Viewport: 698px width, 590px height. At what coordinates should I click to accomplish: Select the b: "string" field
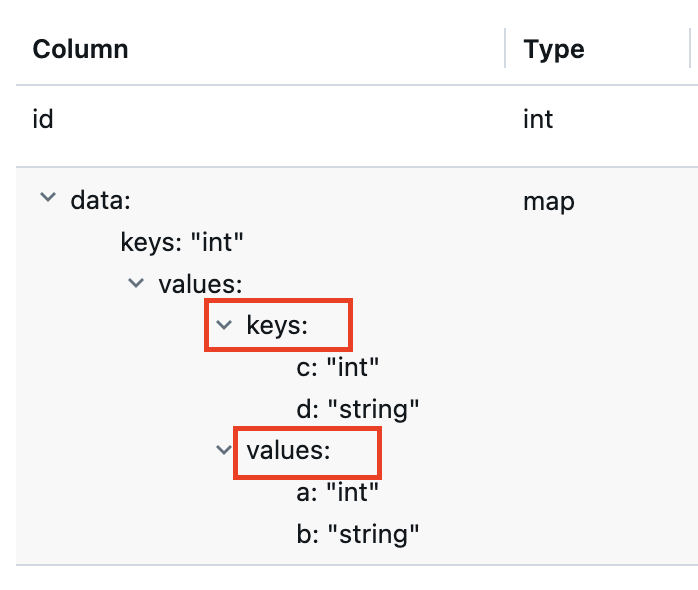pos(358,534)
